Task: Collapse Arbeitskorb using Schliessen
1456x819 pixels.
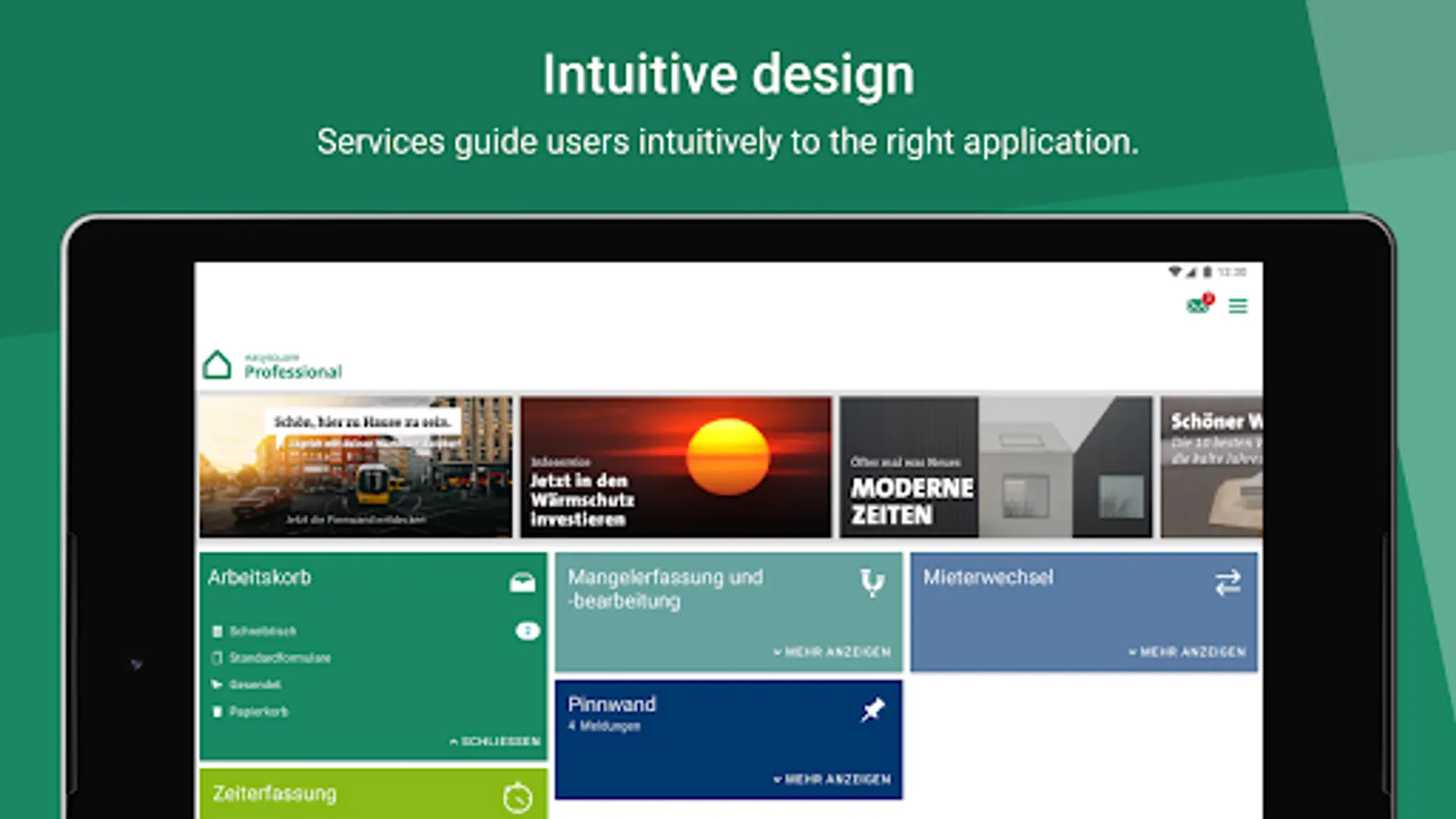Action: point(495,742)
